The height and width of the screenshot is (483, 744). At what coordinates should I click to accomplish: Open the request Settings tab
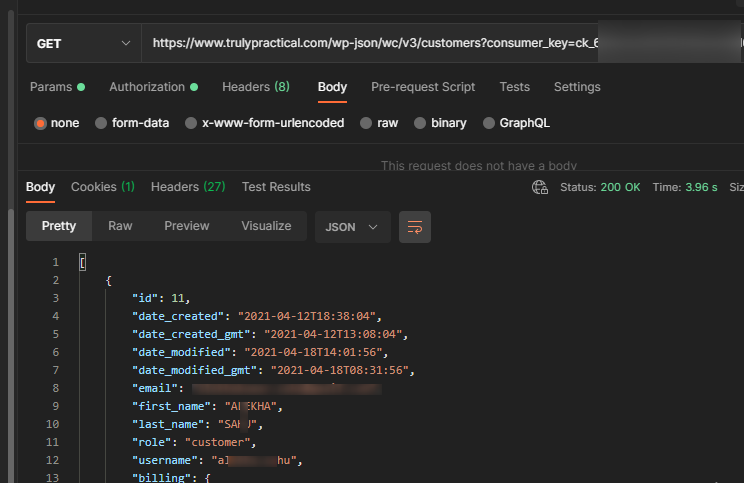point(577,87)
